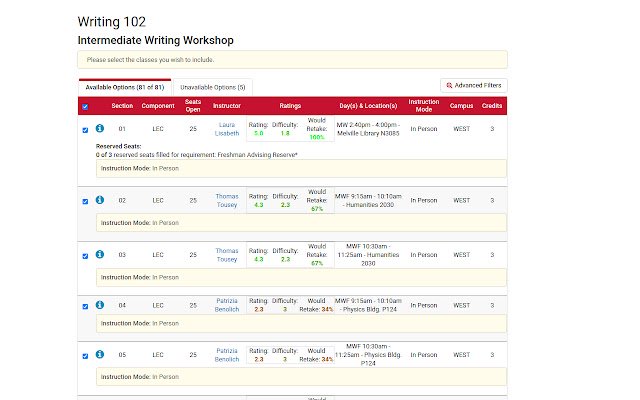Click 'Writing 102' course title
This screenshot has width=640, height=400.
point(111,22)
